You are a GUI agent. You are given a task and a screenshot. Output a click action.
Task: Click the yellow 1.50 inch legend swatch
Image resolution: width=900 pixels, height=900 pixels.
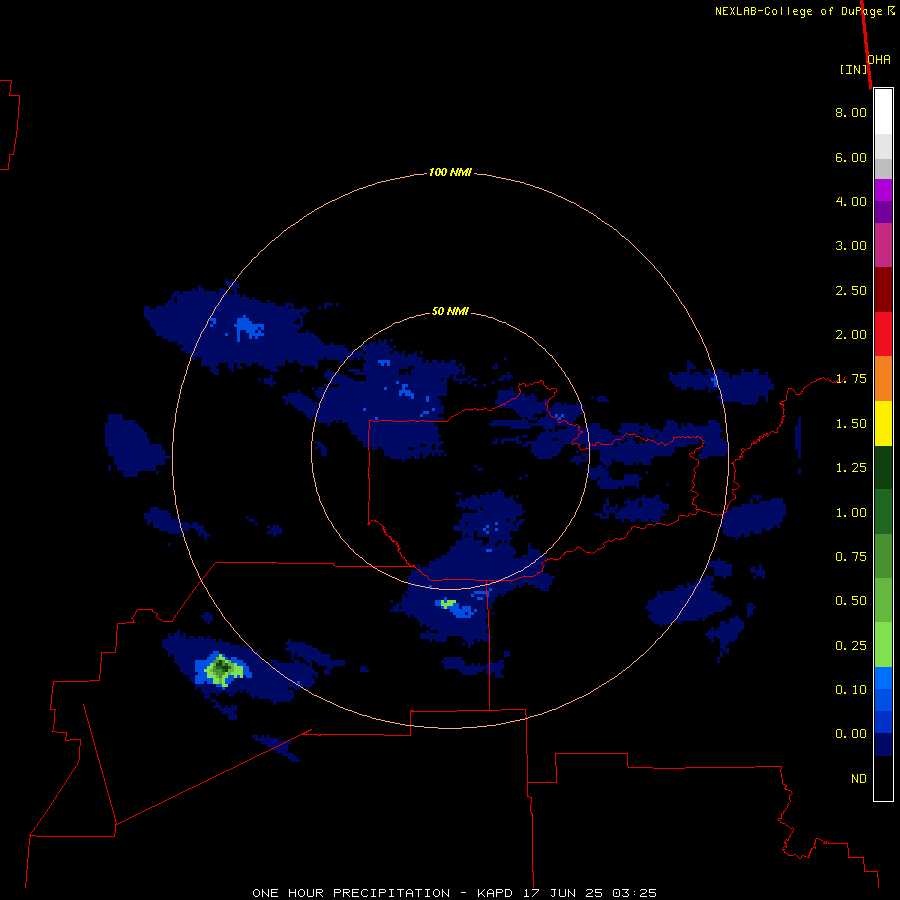coord(883,423)
